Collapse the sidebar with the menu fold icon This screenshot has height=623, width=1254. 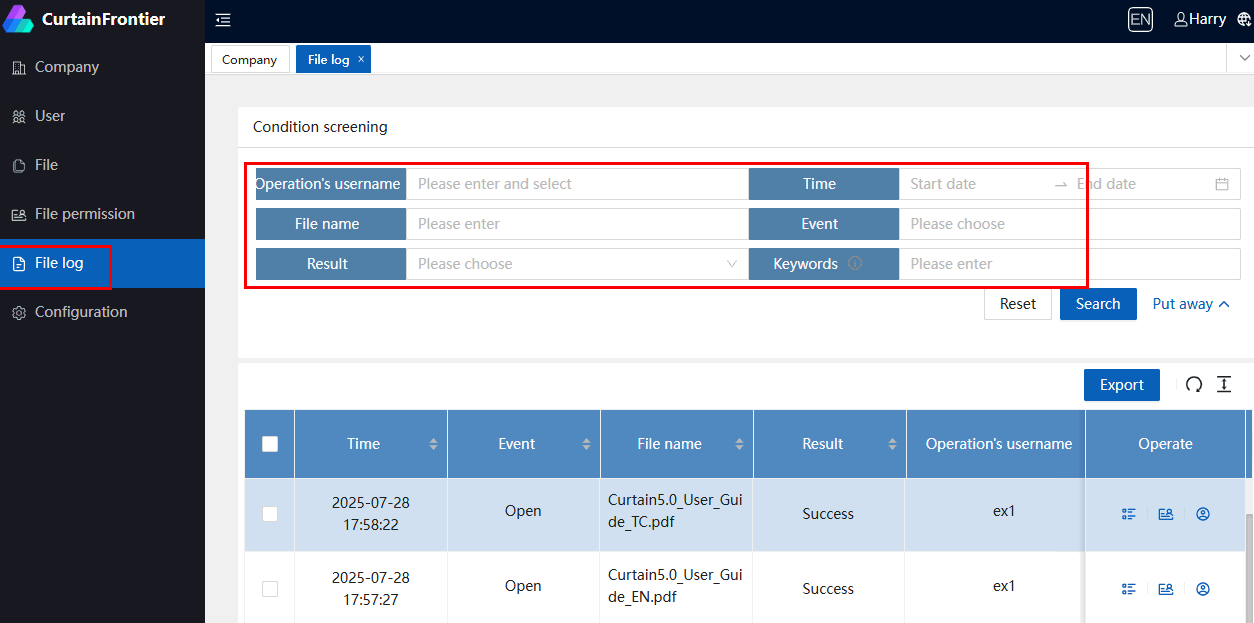[x=223, y=20]
